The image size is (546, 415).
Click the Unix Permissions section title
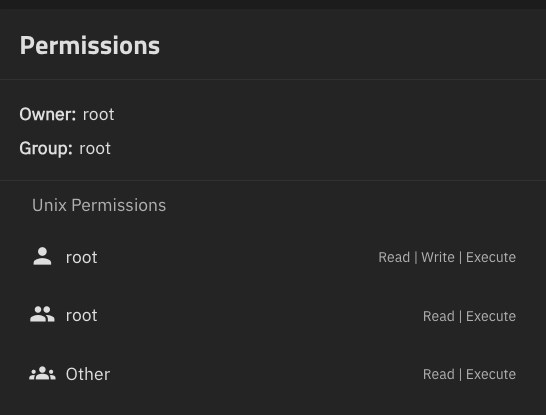click(x=99, y=205)
